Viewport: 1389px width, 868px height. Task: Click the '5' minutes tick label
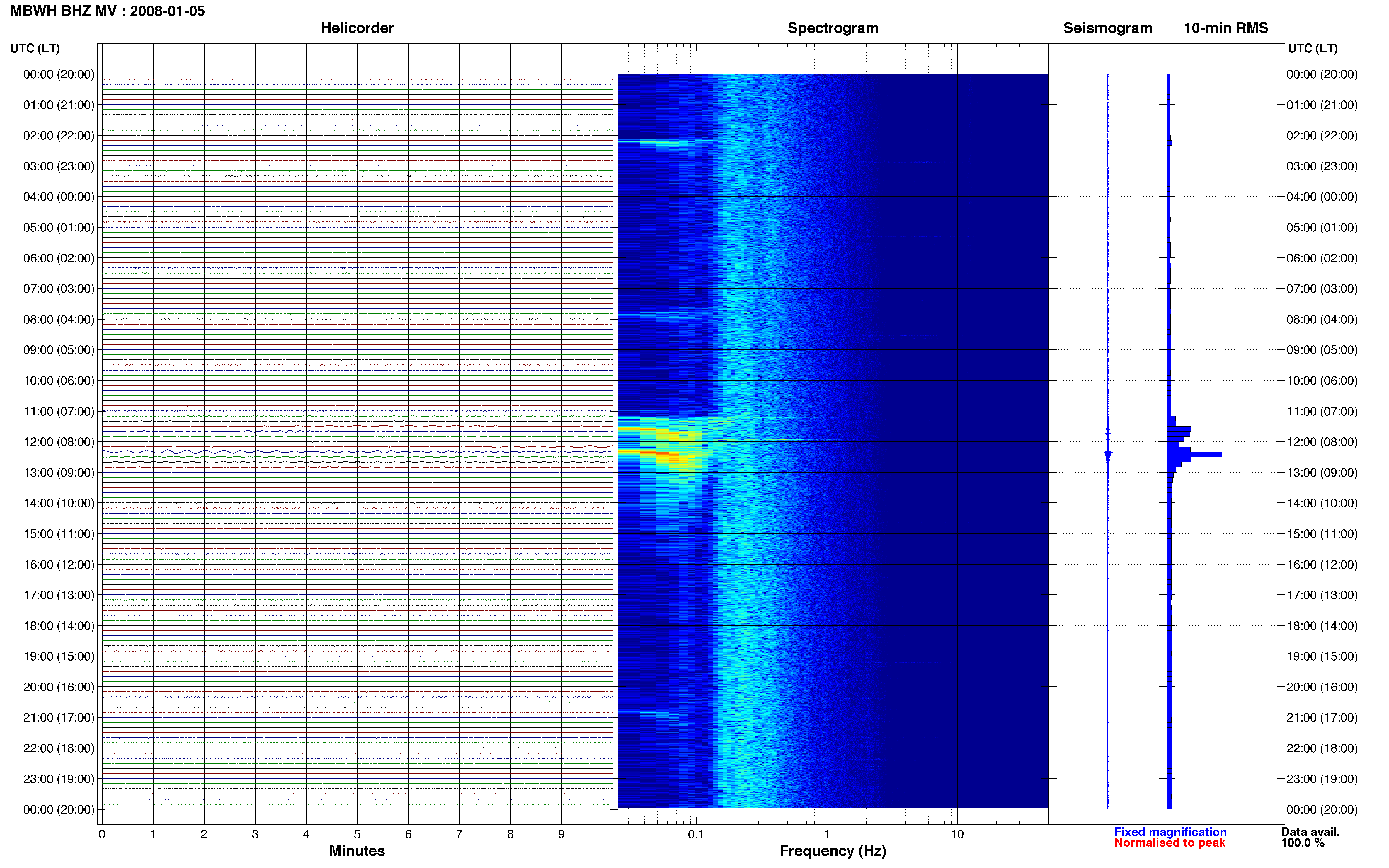pyautogui.click(x=357, y=834)
